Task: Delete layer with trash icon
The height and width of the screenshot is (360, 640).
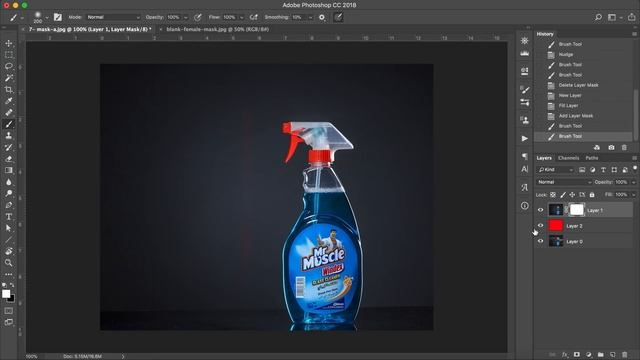Action: pyautogui.click(x=624, y=355)
